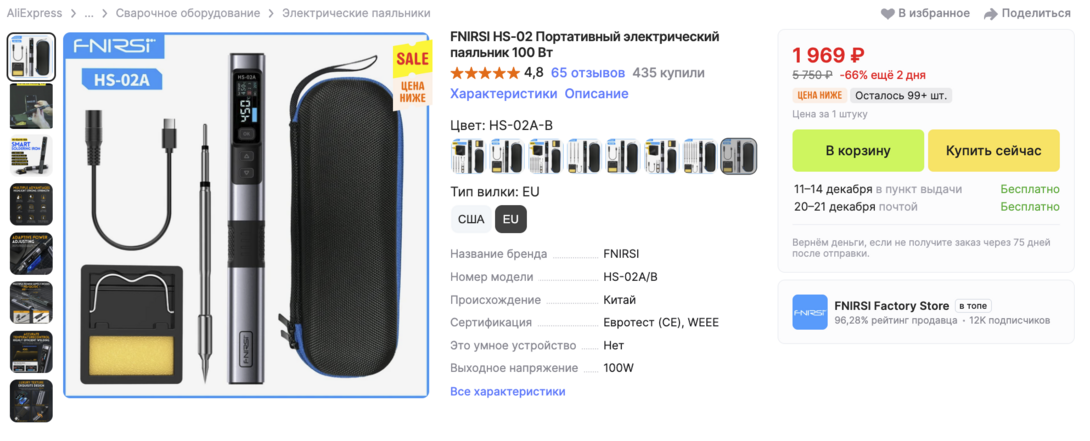
Task: Expand the breadcrumb ellipsis
Action: coord(89,13)
